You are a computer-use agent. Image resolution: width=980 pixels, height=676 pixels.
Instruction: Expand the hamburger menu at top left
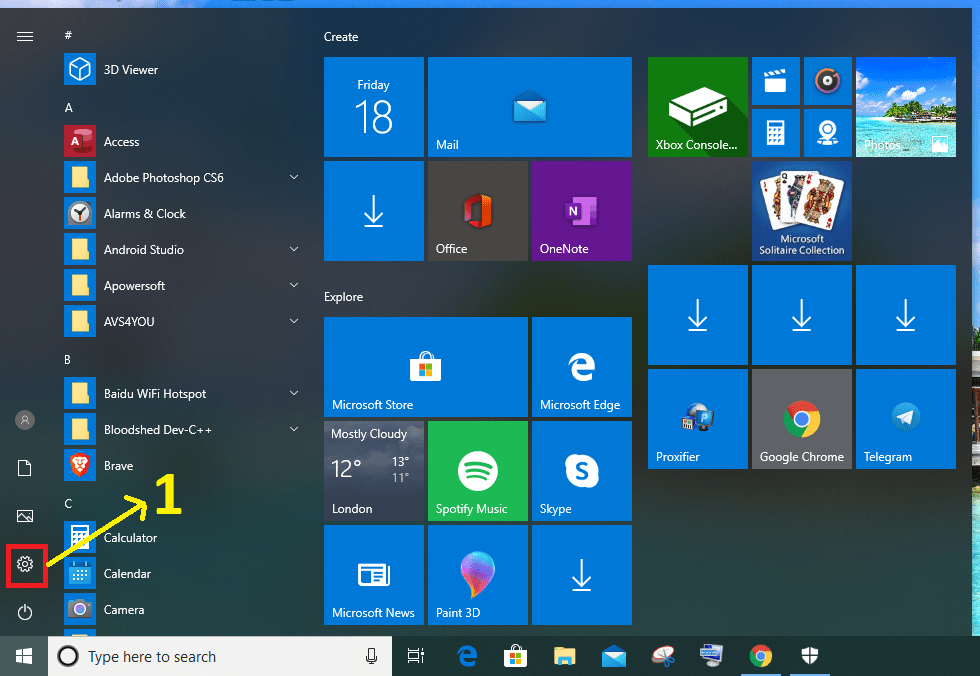[25, 37]
